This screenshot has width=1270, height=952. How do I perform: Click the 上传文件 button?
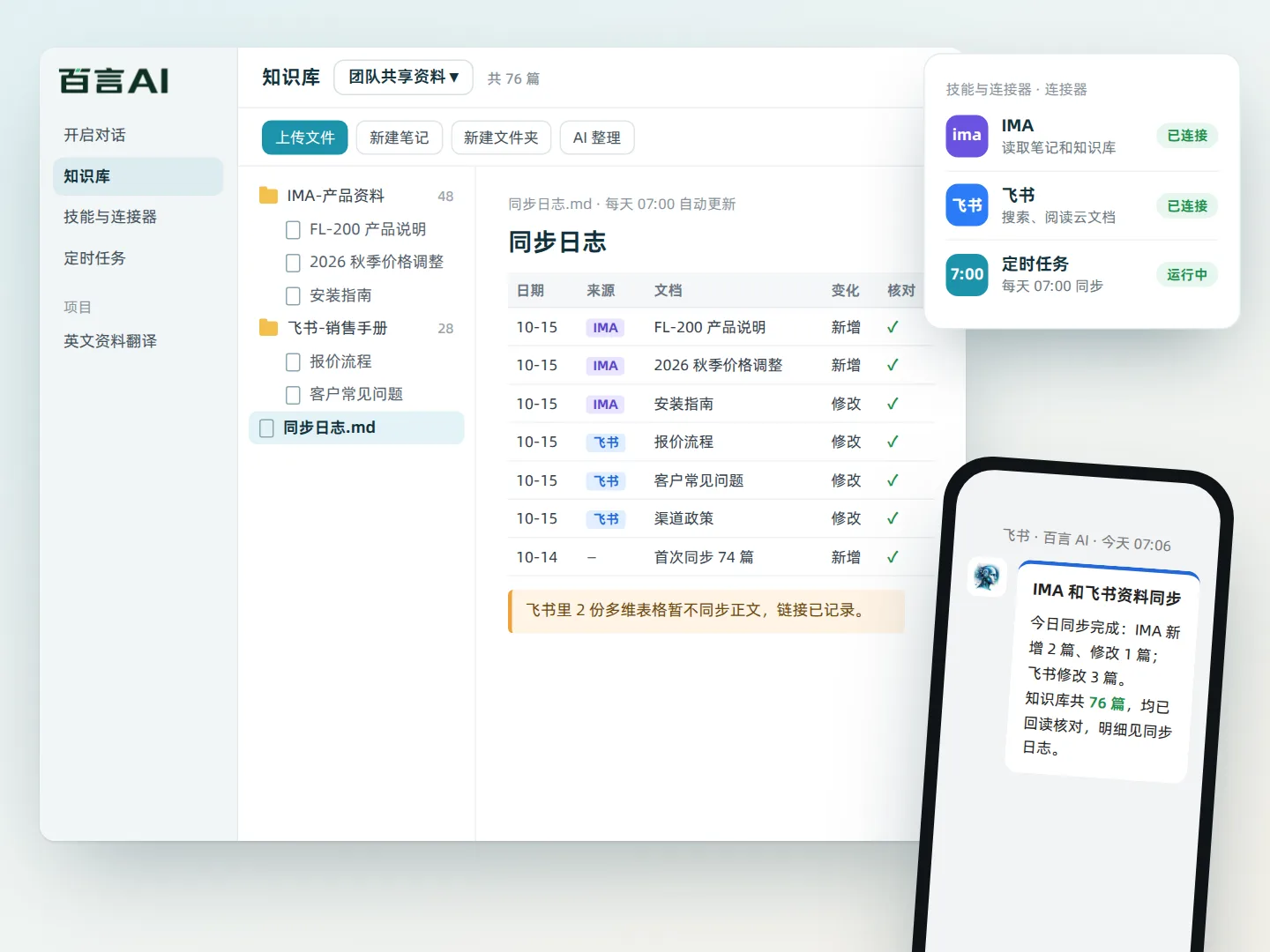click(x=305, y=138)
